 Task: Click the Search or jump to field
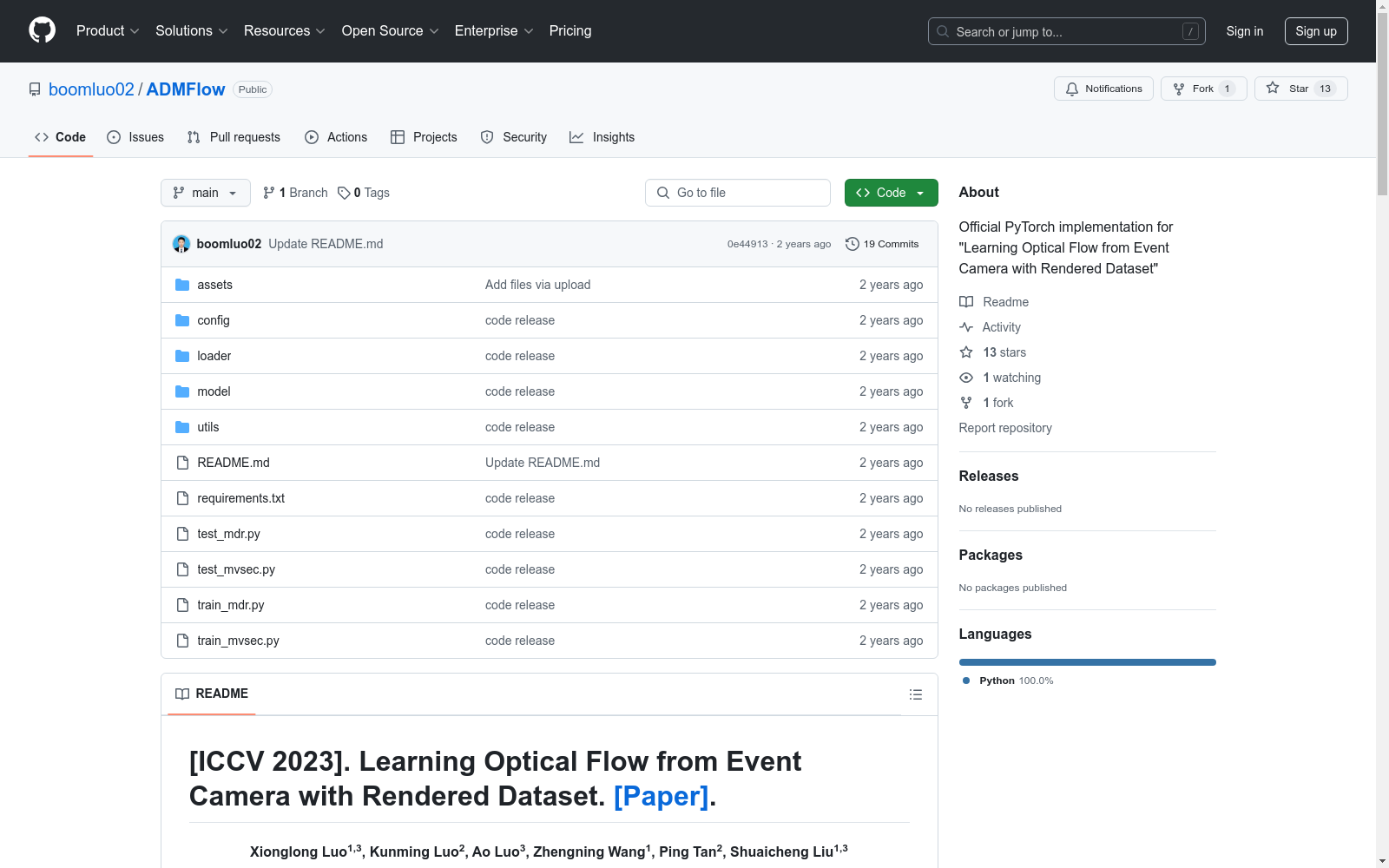1067,31
